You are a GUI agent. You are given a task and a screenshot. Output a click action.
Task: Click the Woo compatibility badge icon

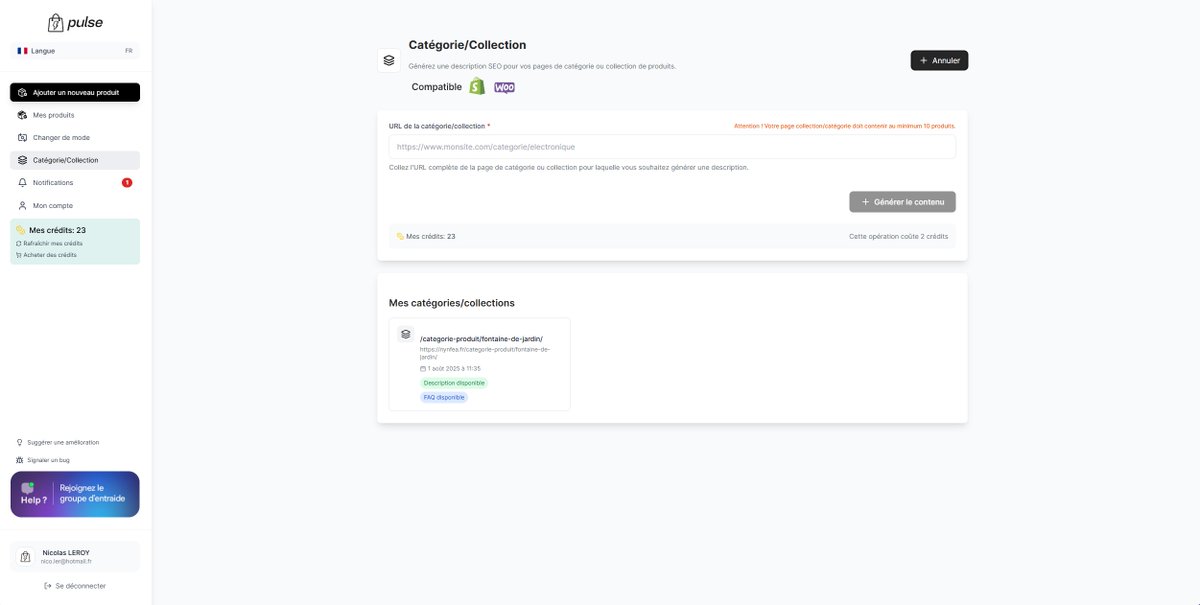click(504, 87)
